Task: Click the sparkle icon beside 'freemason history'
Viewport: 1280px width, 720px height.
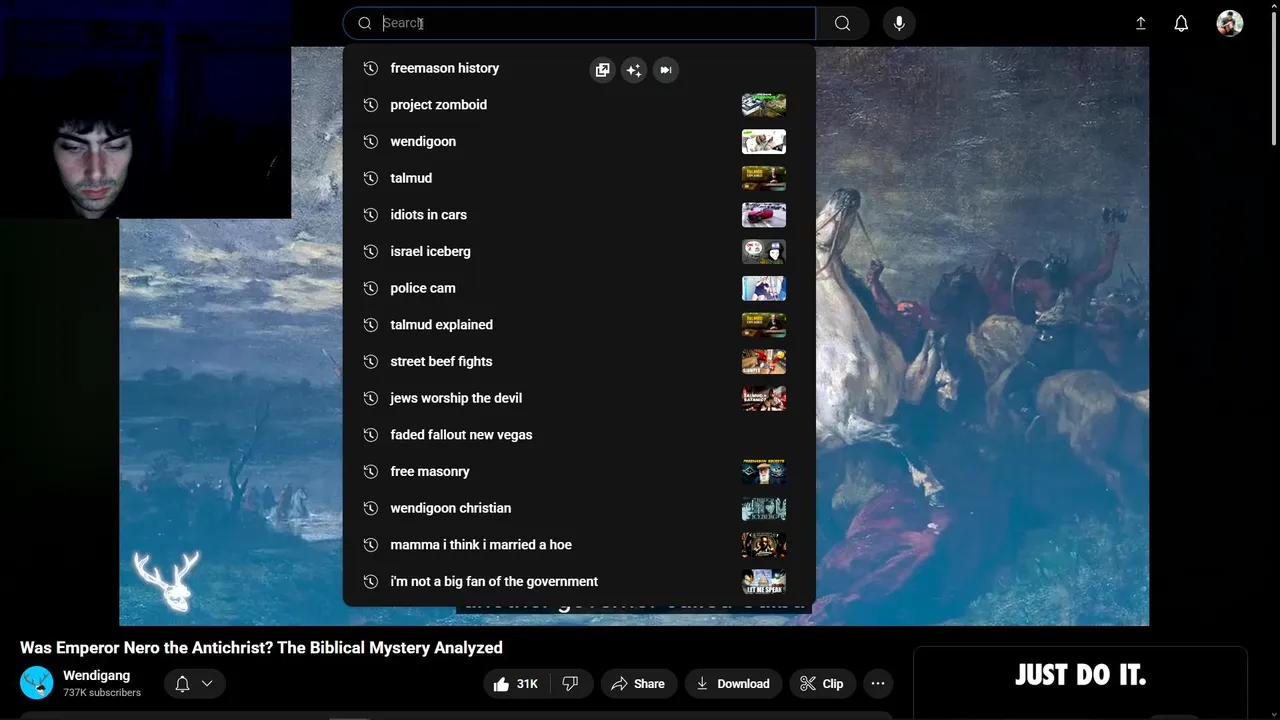Action: coord(634,70)
